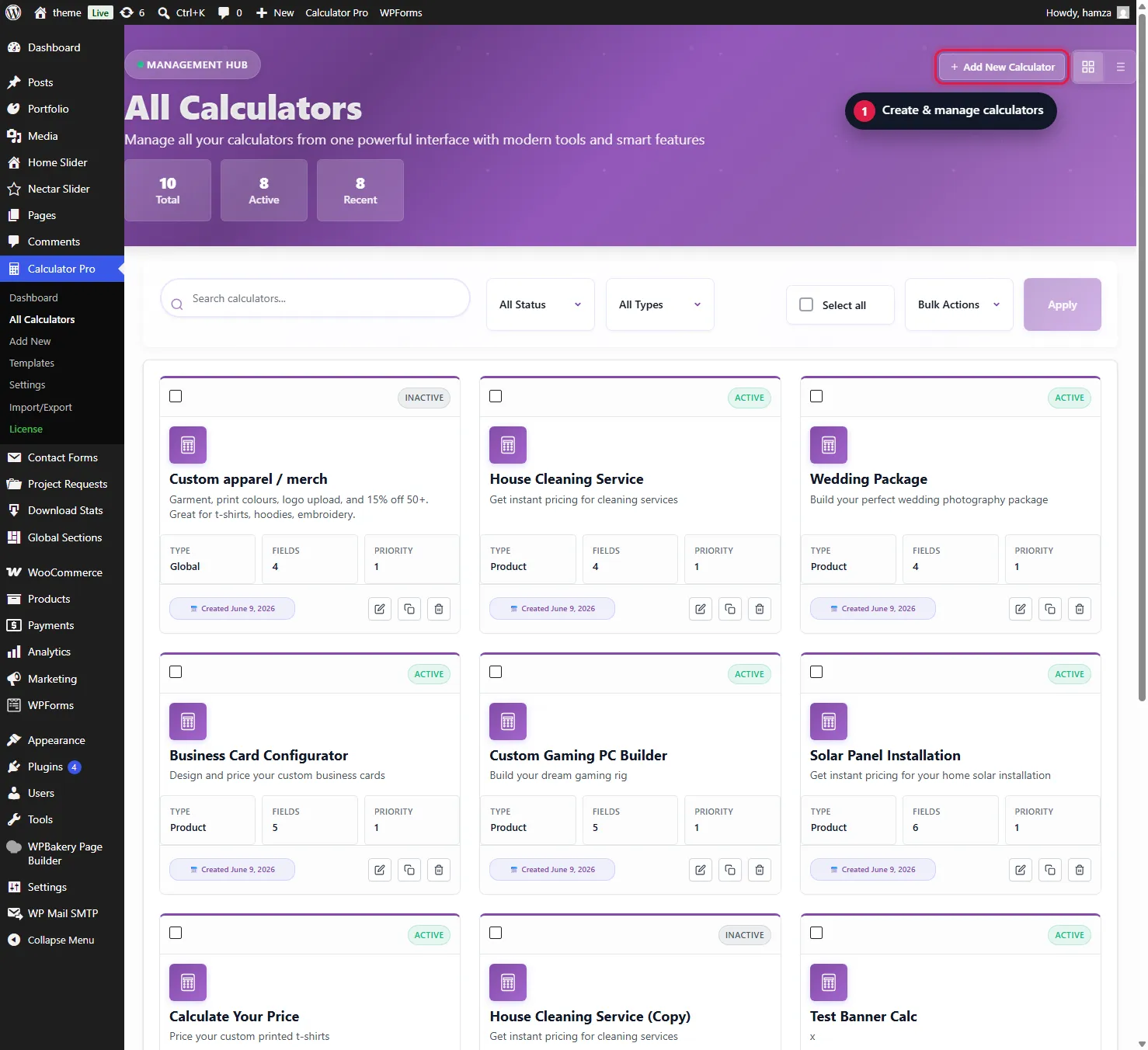
Task: Open the License submenu item
Action: click(x=26, y=429)
